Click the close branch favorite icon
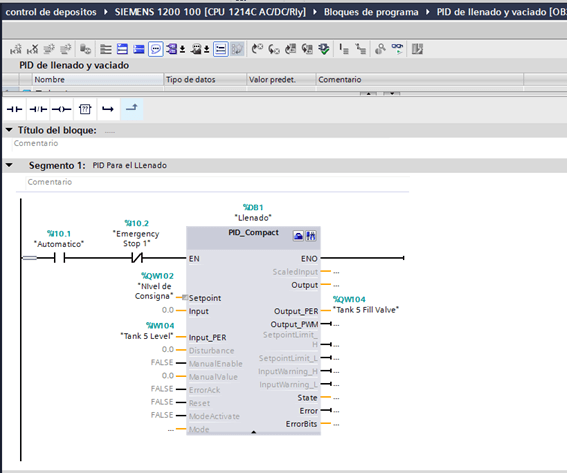 132,108
